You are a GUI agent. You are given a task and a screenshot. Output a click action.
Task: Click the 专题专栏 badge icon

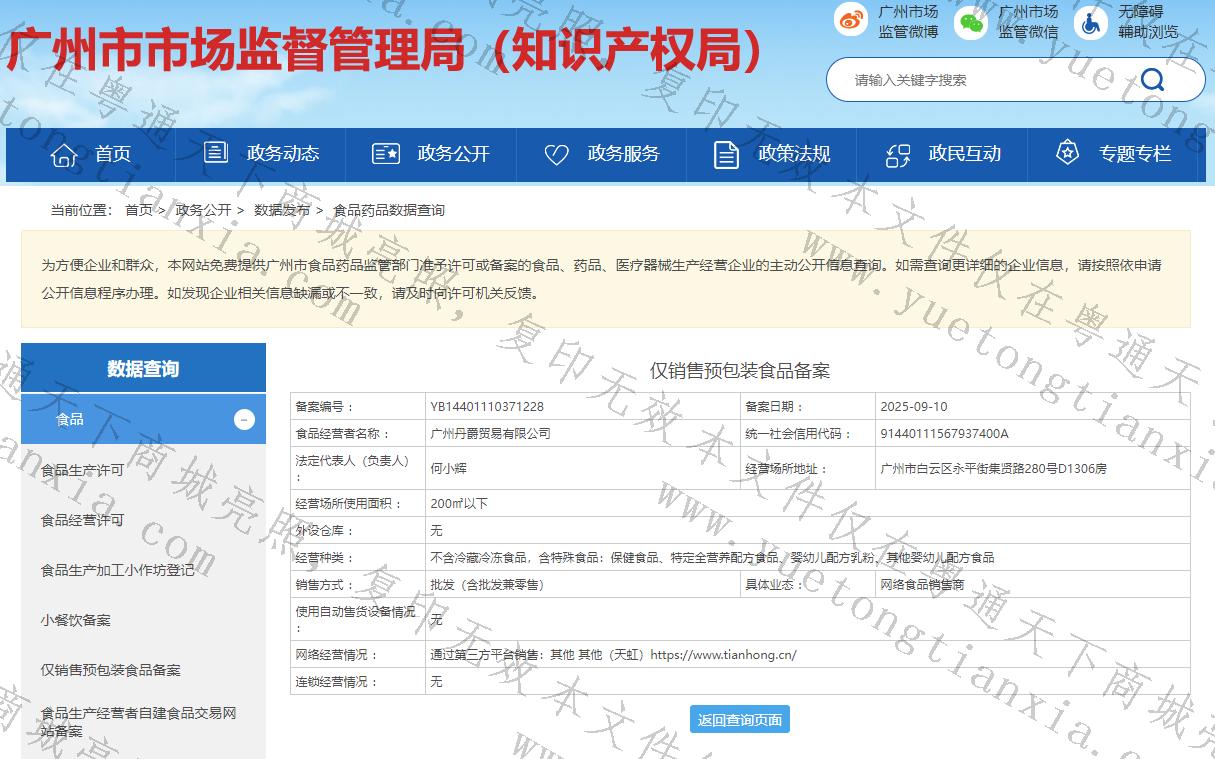click(x=1068, y=153)
